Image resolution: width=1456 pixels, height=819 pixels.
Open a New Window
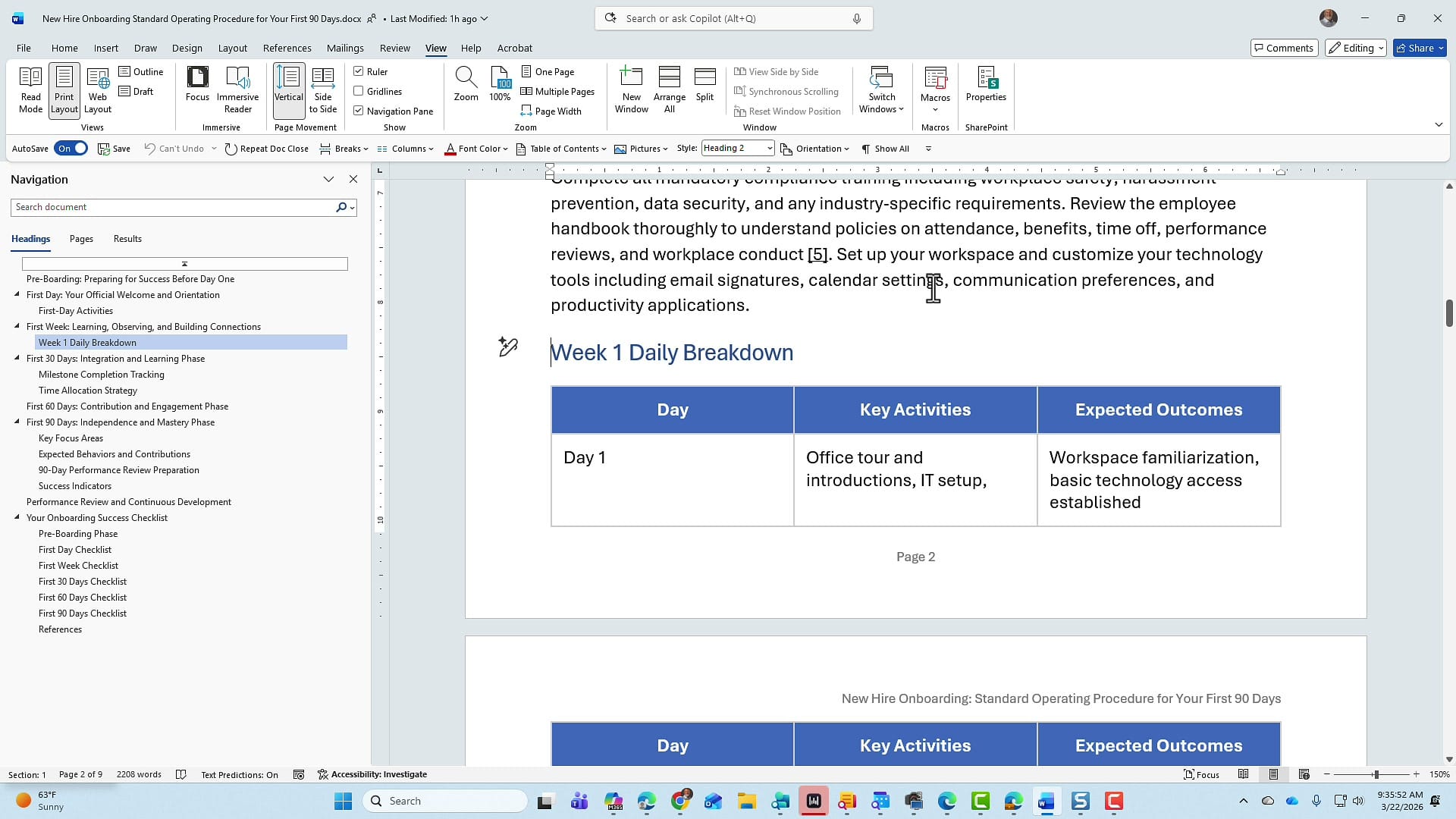[x=631, y=89]
